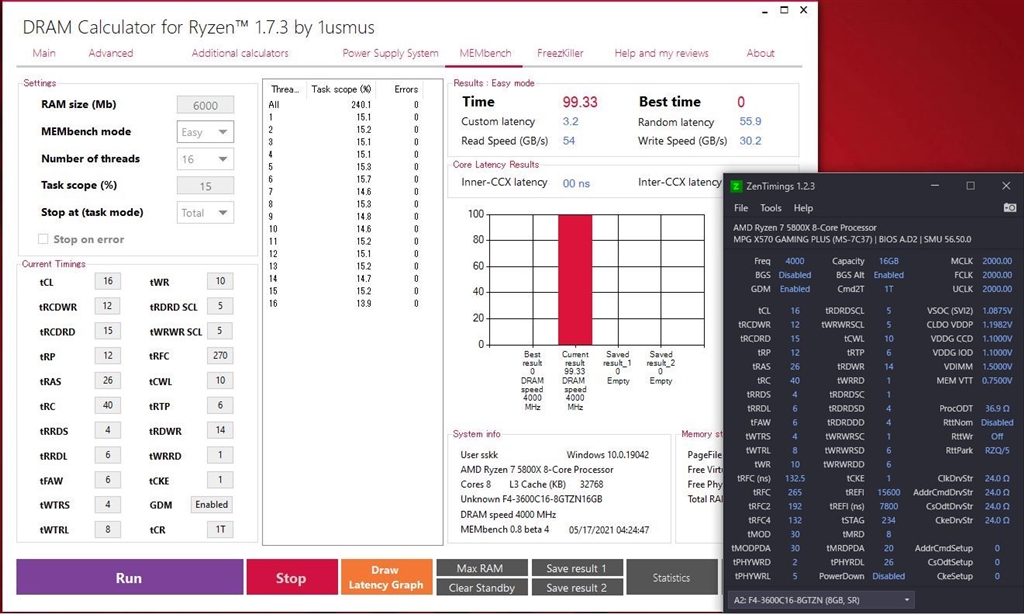
Task: Click ZenTimings VDIMM value 1.5000V
Action: pos(997,366)
